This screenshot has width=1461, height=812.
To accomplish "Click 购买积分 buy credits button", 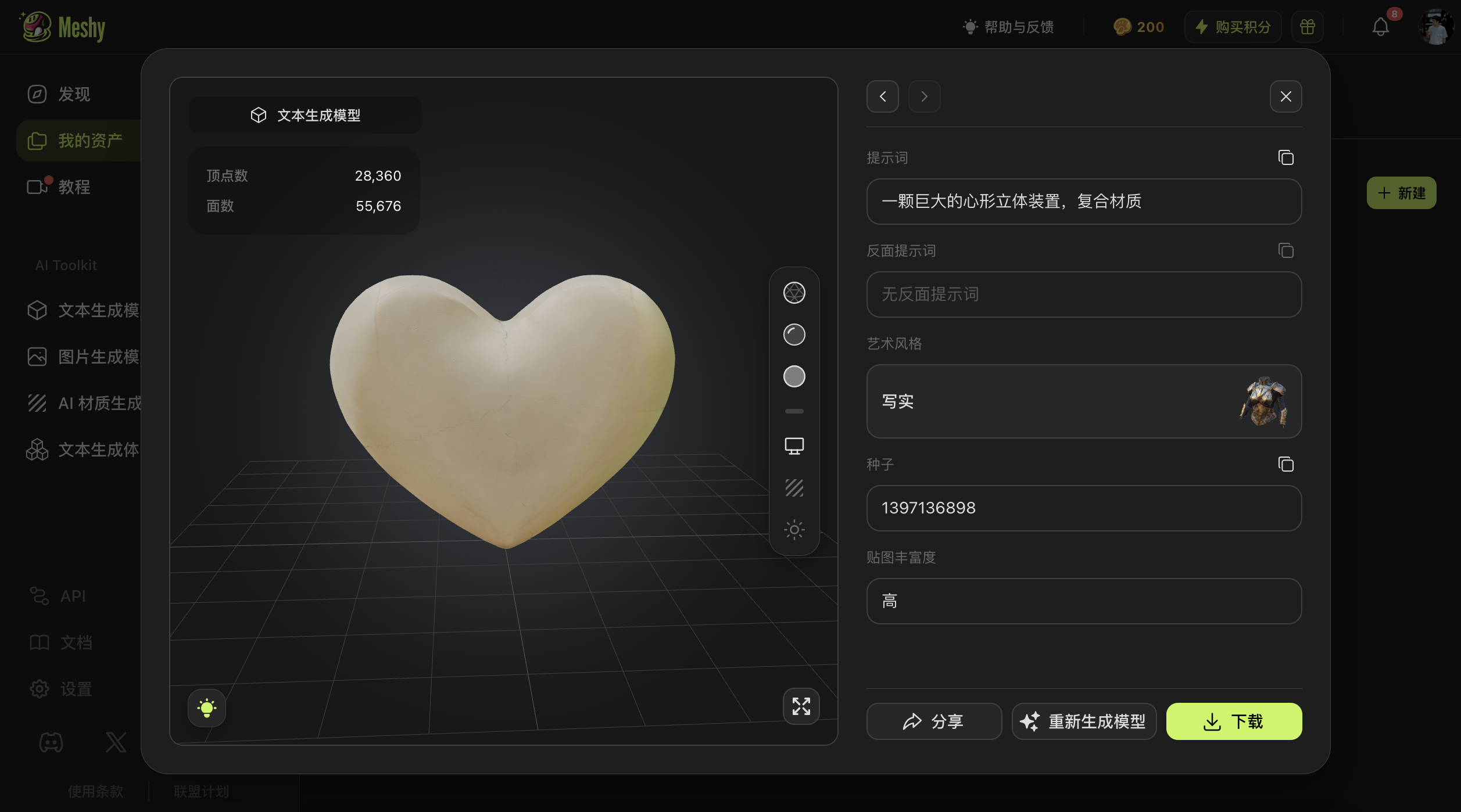I will tap(1233, 27).
